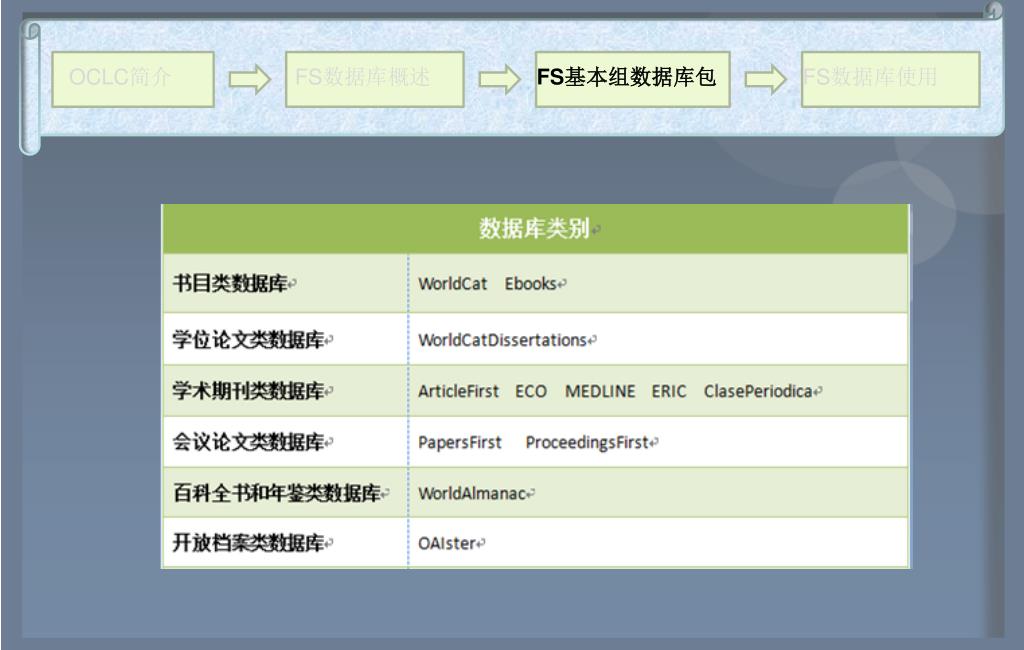Click the ClasePeriodica entry
Screen dimensions: 1024x650
point(758,391)
